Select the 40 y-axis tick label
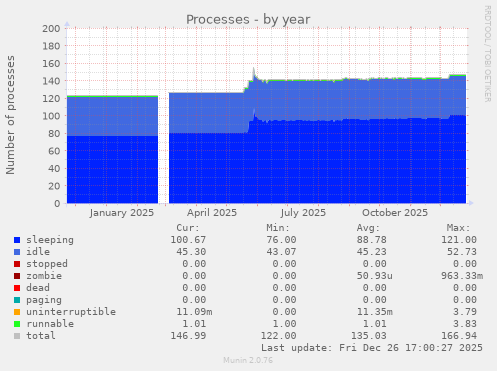Image resolution: width=497 pixels, height=371 pixels. [54, 168]
